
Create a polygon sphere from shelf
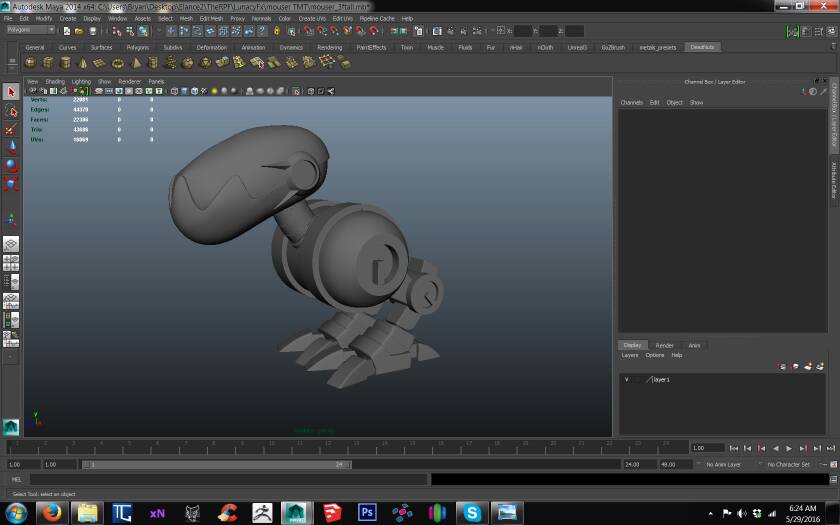31,63
